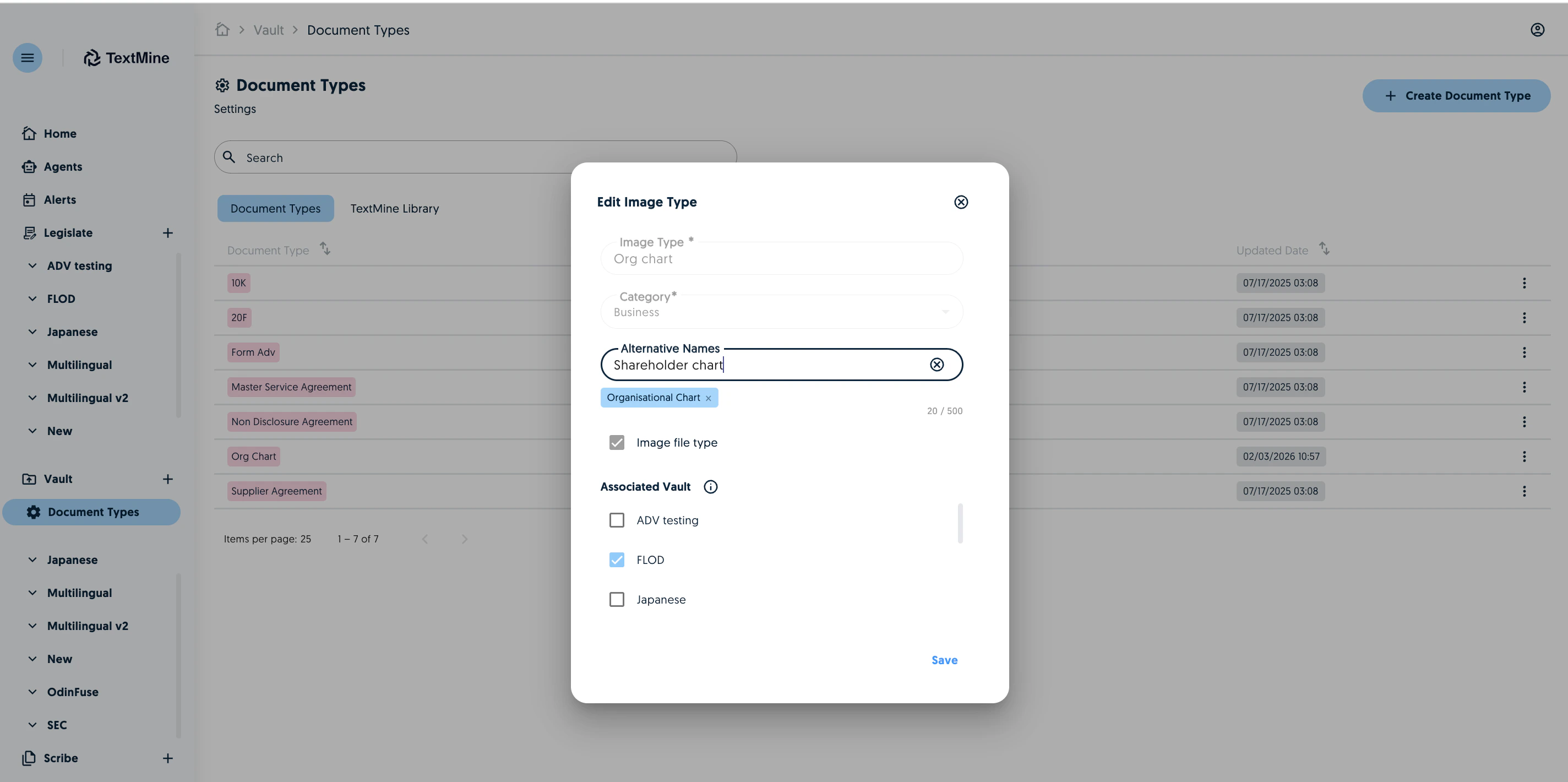
Task: Remove the Organisational Chart tag
Action: point(708,398)
